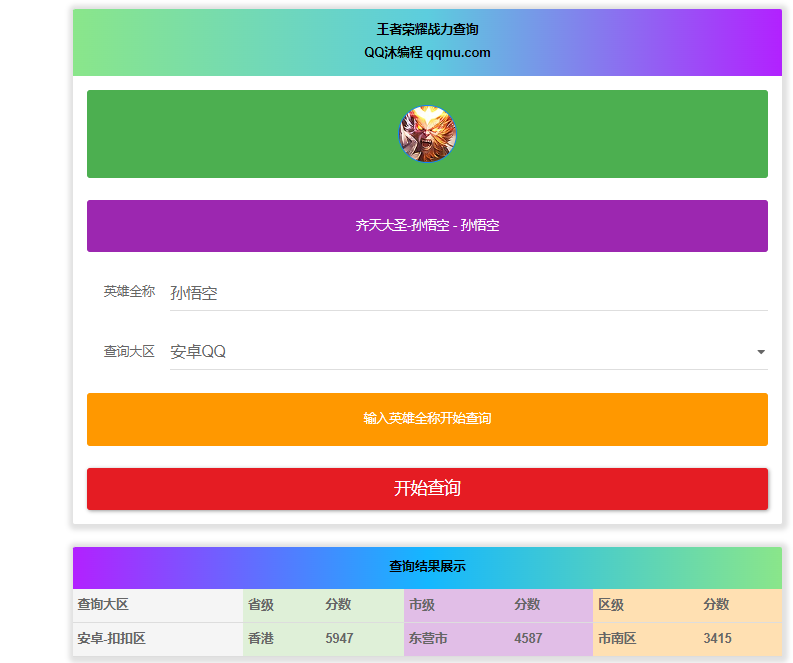Select the 香港 province cell
This screenshot has height=663, width=793.
click(261, 638)
